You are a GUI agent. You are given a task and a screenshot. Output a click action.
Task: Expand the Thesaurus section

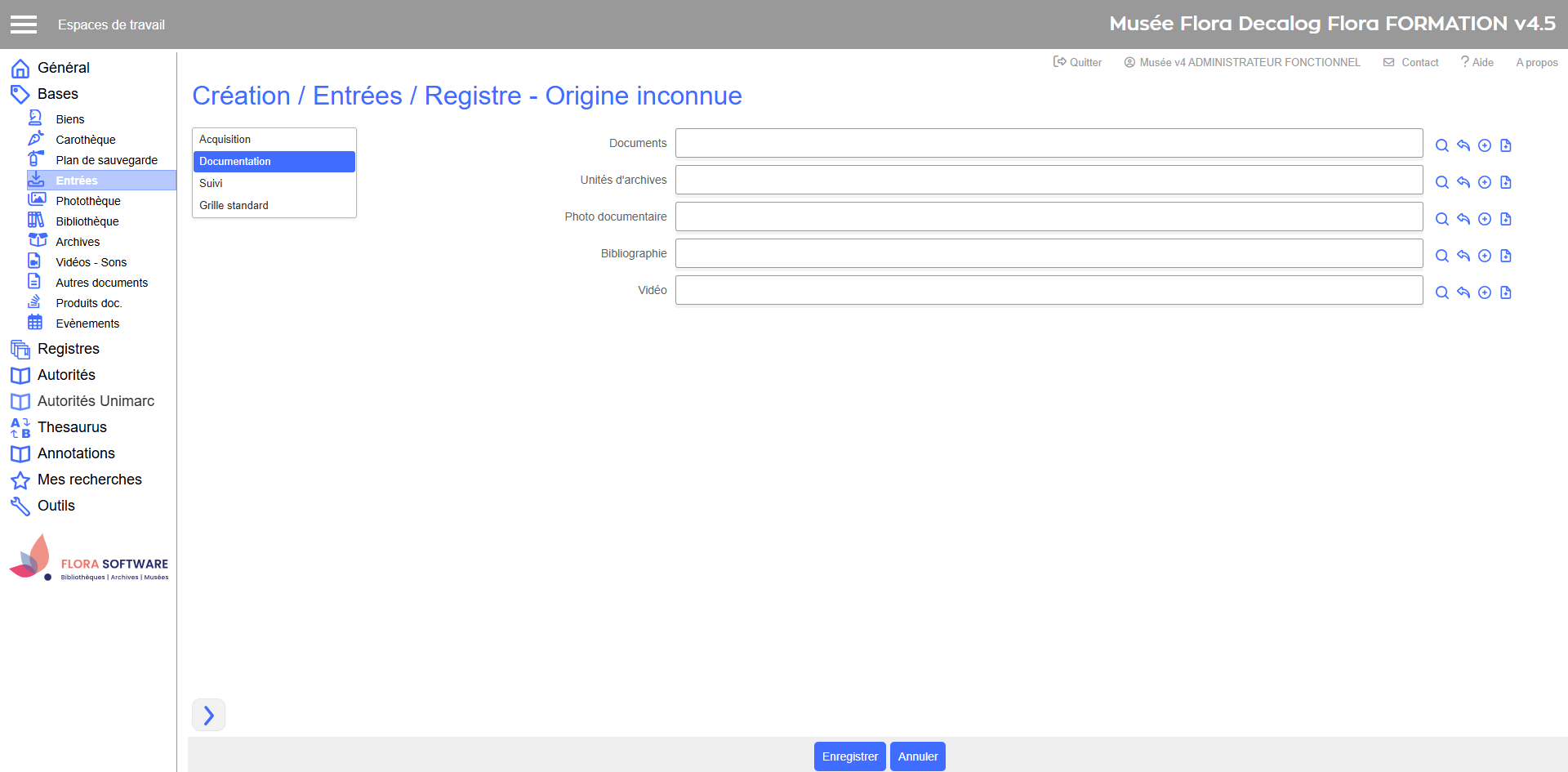[72, 427]
